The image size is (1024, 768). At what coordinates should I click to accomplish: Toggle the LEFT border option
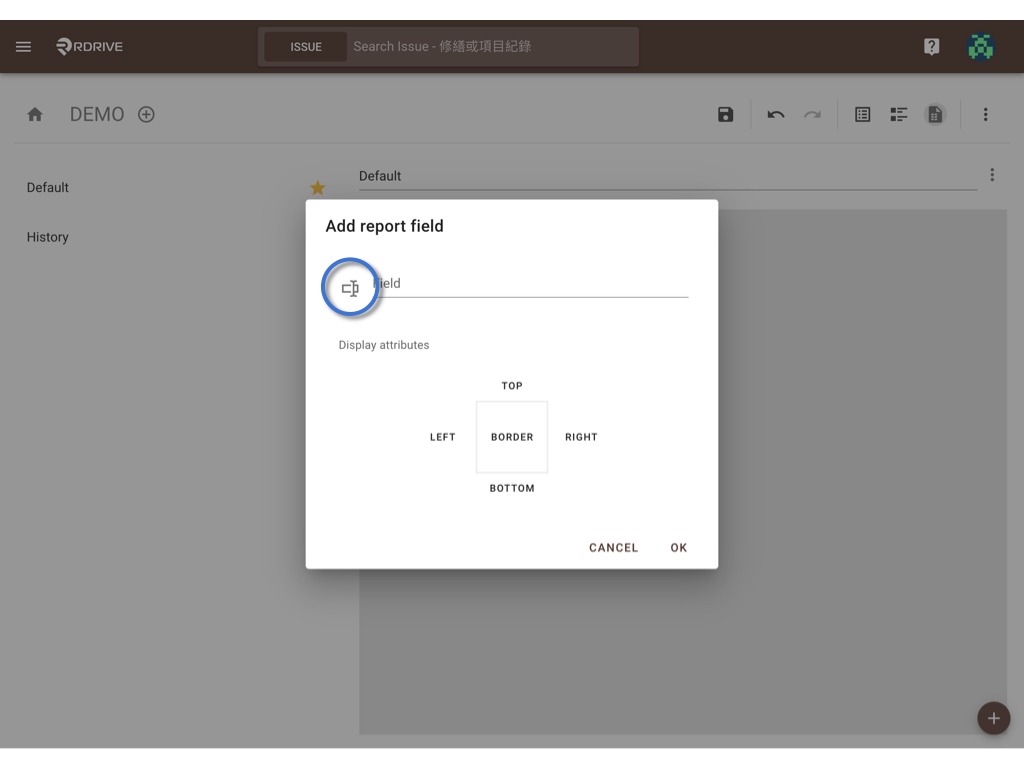pyautogui.click(x=443, y=437)
